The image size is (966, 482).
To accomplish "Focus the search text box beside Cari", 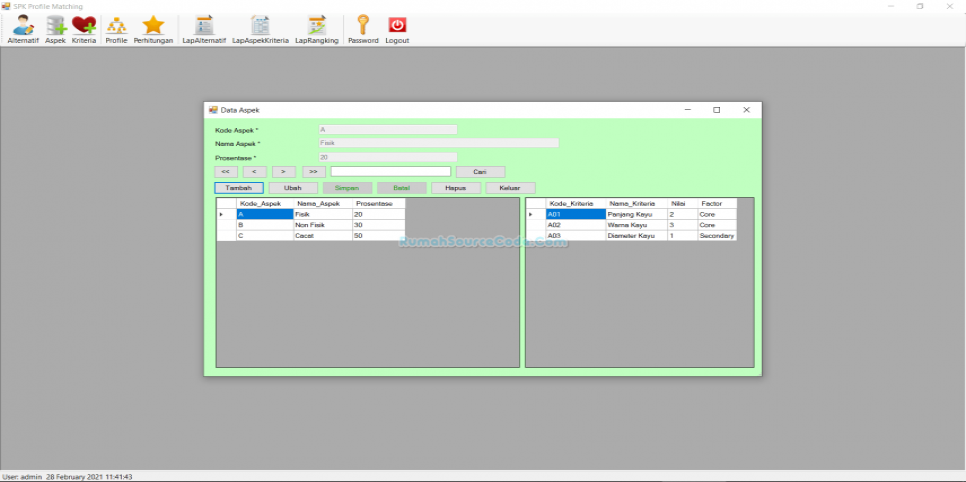I will 391,171.
